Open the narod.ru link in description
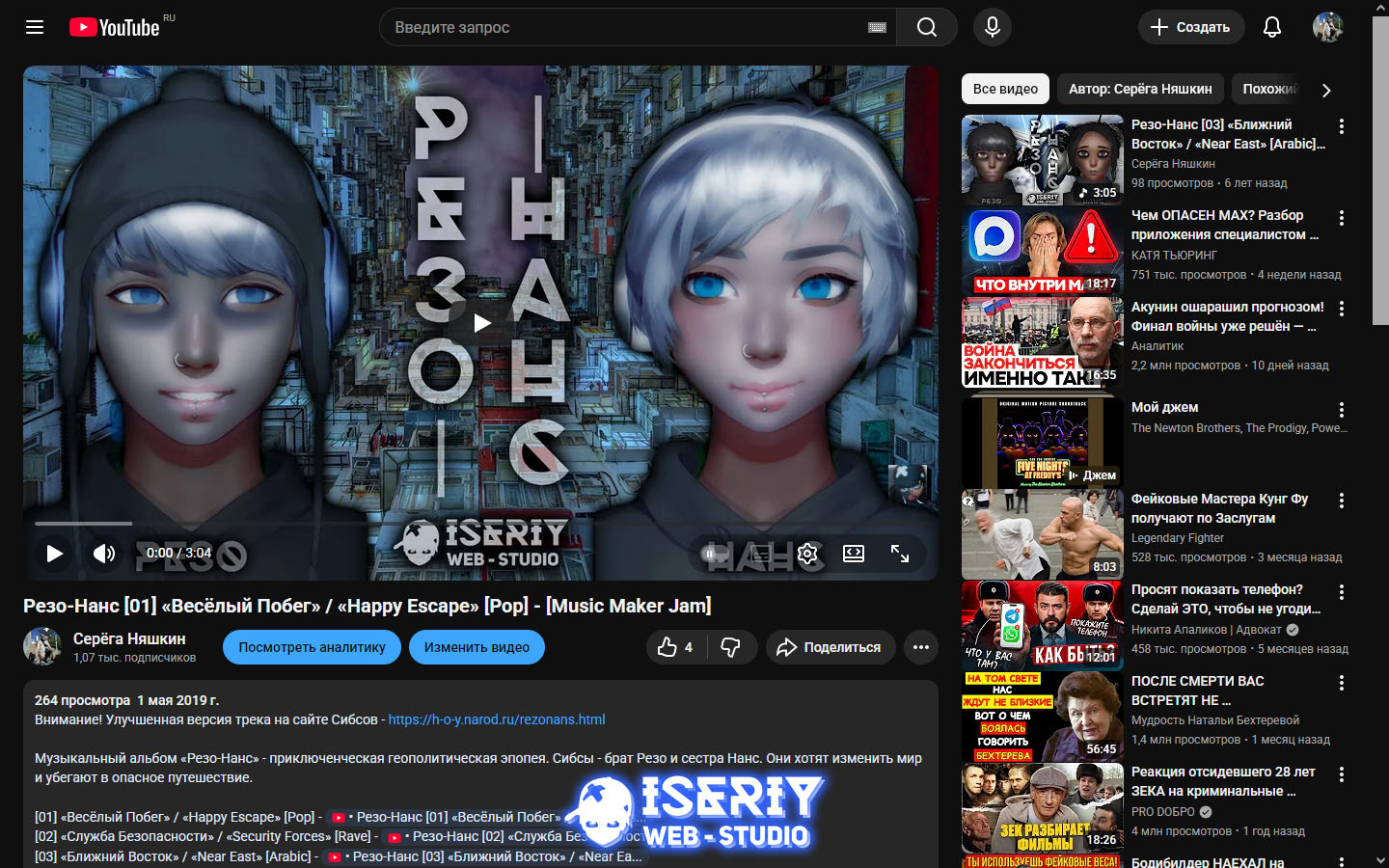 coord(497,719)
